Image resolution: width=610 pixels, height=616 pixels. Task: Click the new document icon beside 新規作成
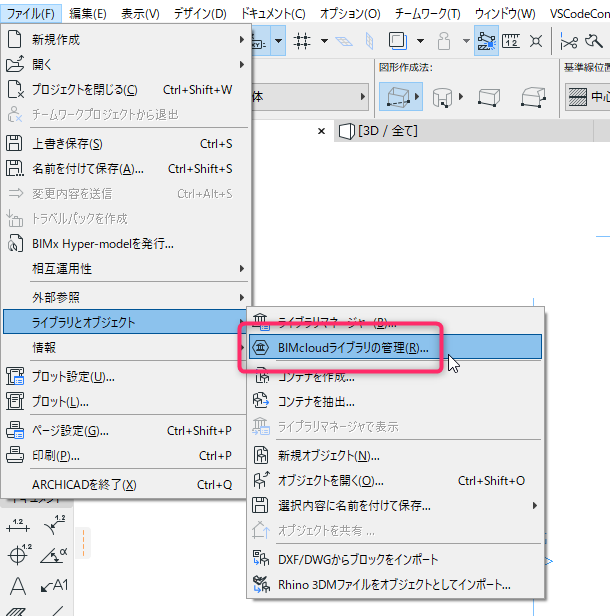15,39
